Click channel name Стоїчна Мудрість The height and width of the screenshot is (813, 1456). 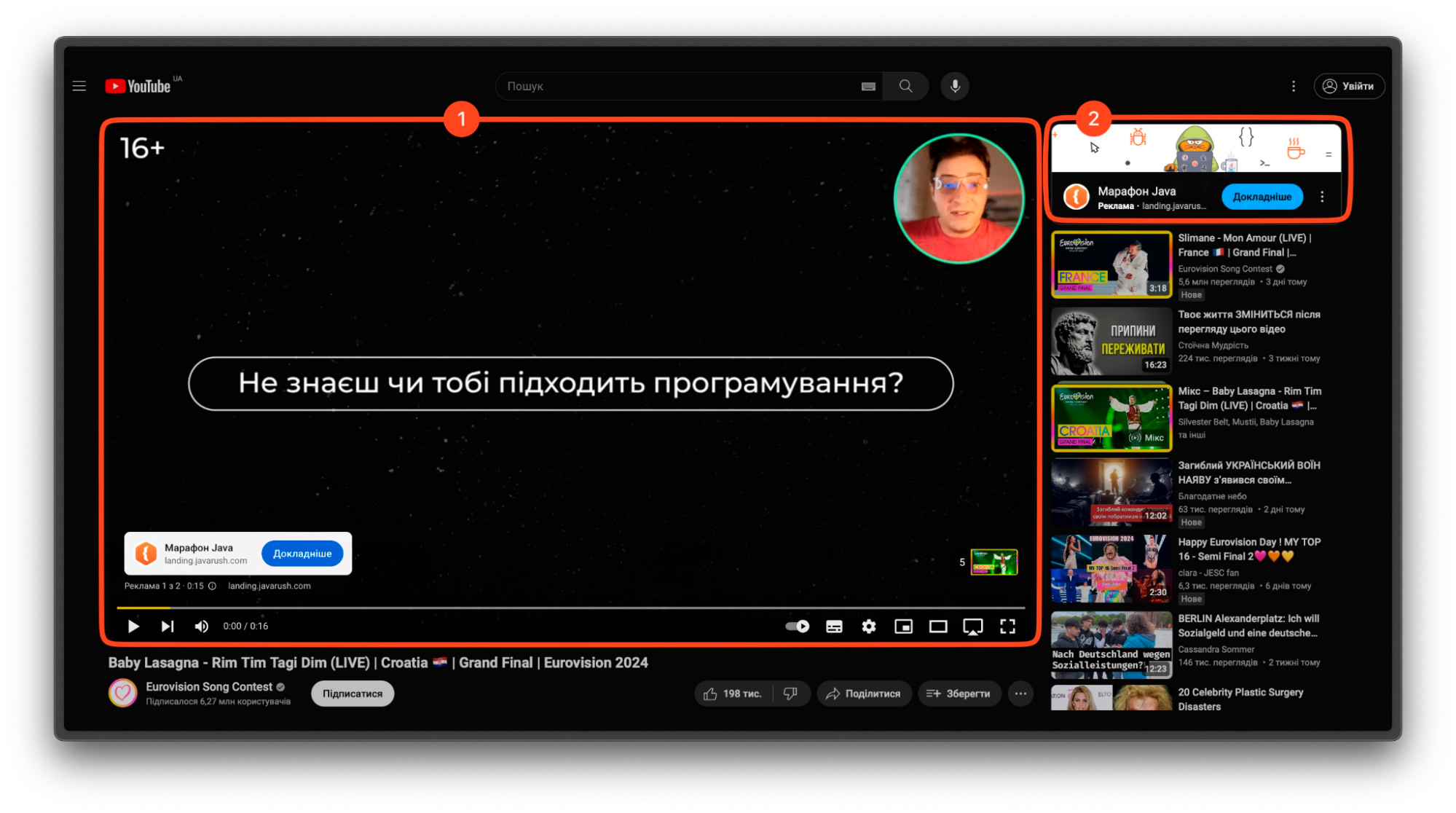(1213, 345)
